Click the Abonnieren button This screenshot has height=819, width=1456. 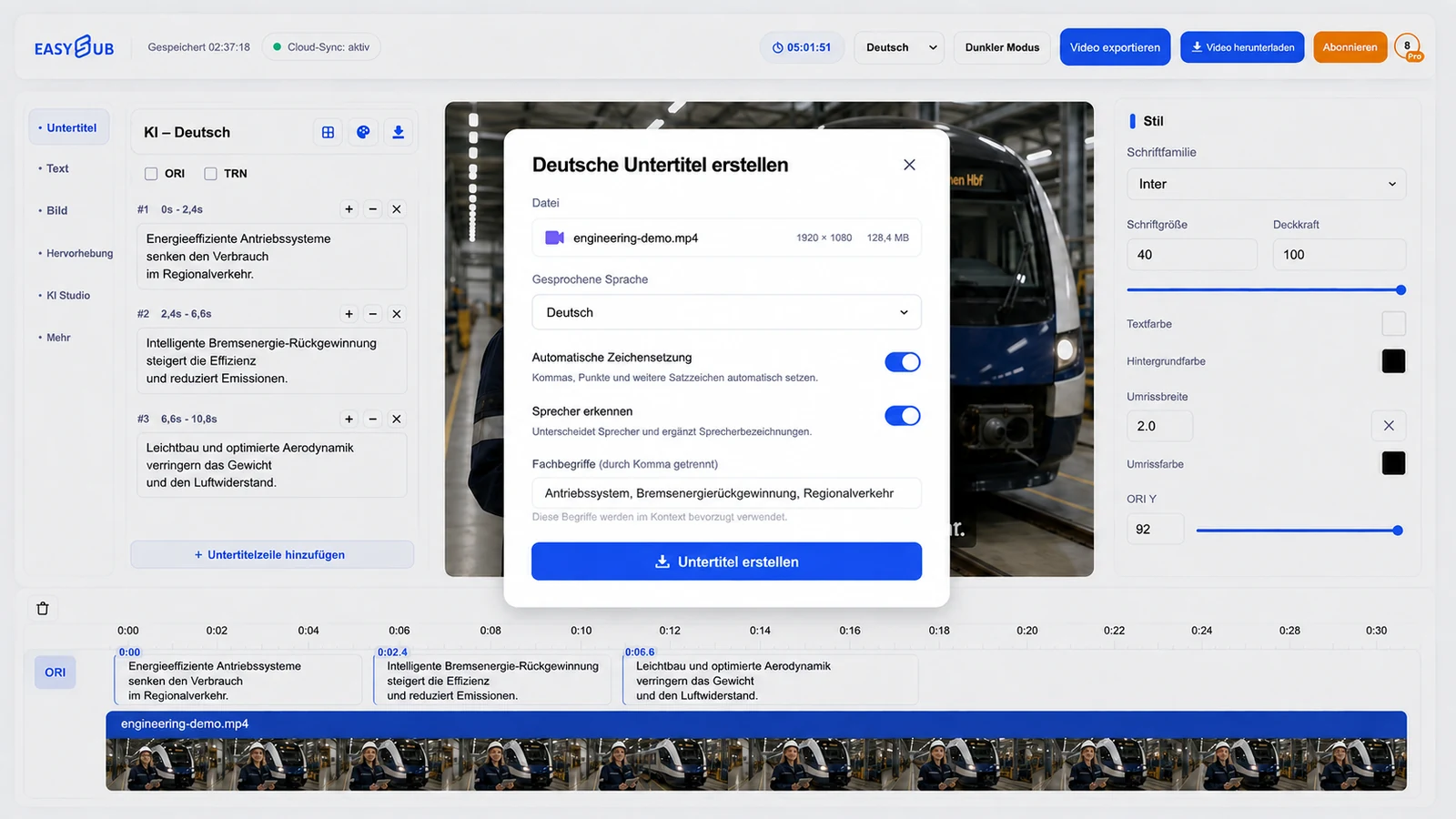click(x=1350, y=47)
